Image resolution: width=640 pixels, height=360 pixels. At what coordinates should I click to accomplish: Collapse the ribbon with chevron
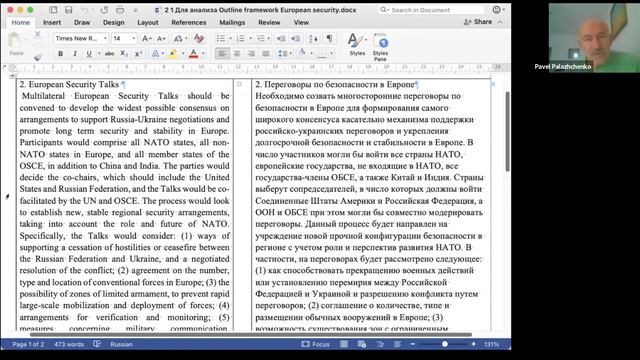(500, 22)
